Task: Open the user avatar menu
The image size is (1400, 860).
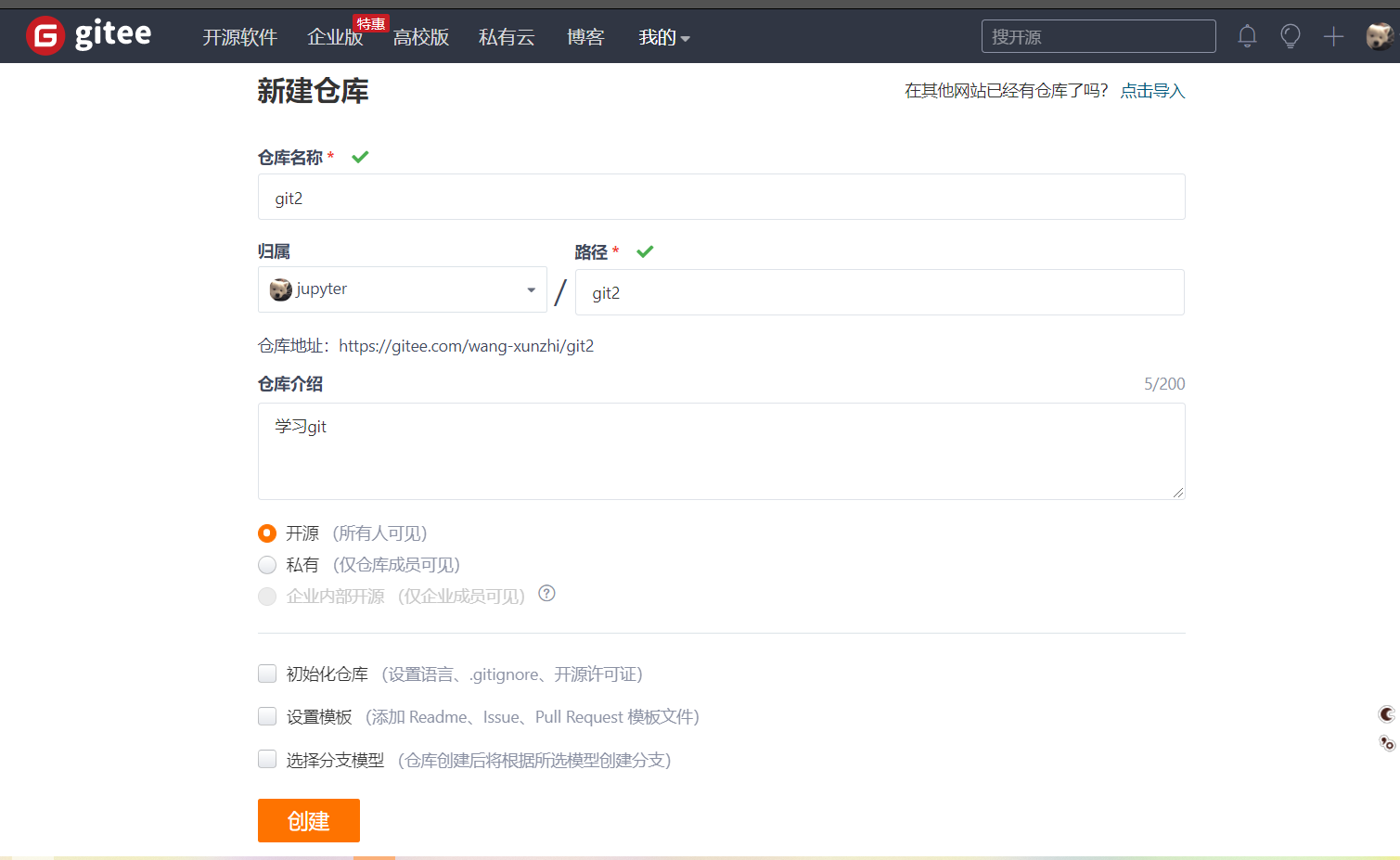Action: [x=1380, y=35]
